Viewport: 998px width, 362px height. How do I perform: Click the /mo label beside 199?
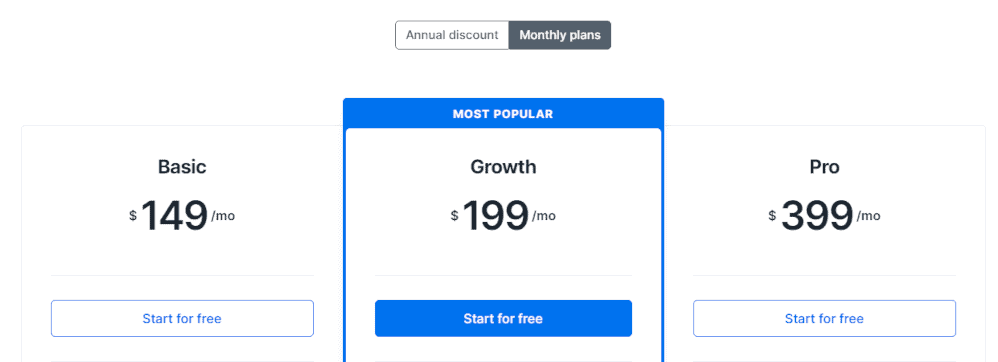point(544,216)
